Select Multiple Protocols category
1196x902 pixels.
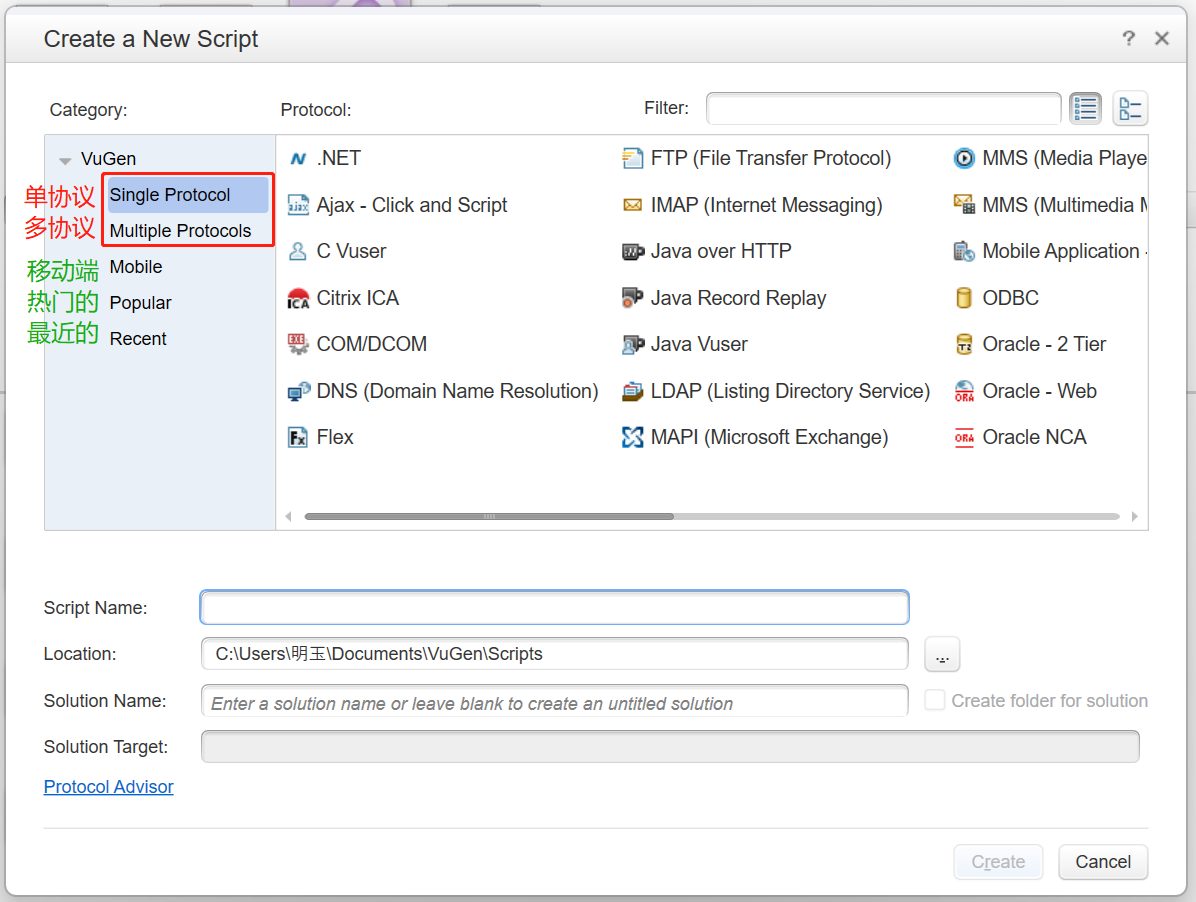(180, 231)
